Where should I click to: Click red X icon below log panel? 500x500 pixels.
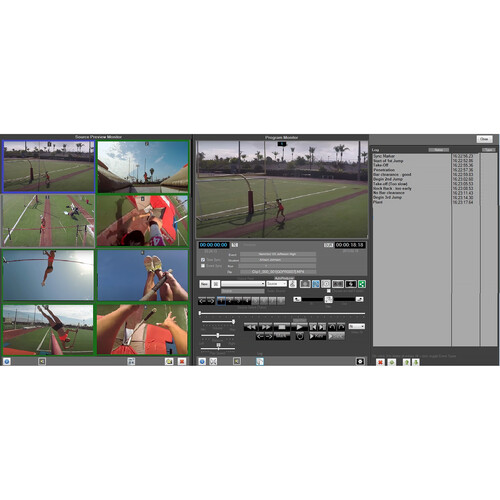point(380,362)
